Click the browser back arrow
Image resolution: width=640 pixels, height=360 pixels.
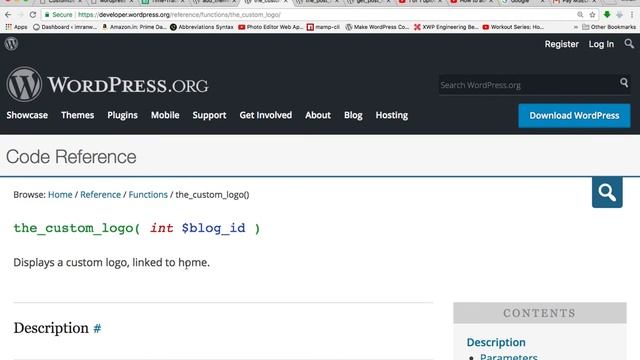[x=8, y=15]
